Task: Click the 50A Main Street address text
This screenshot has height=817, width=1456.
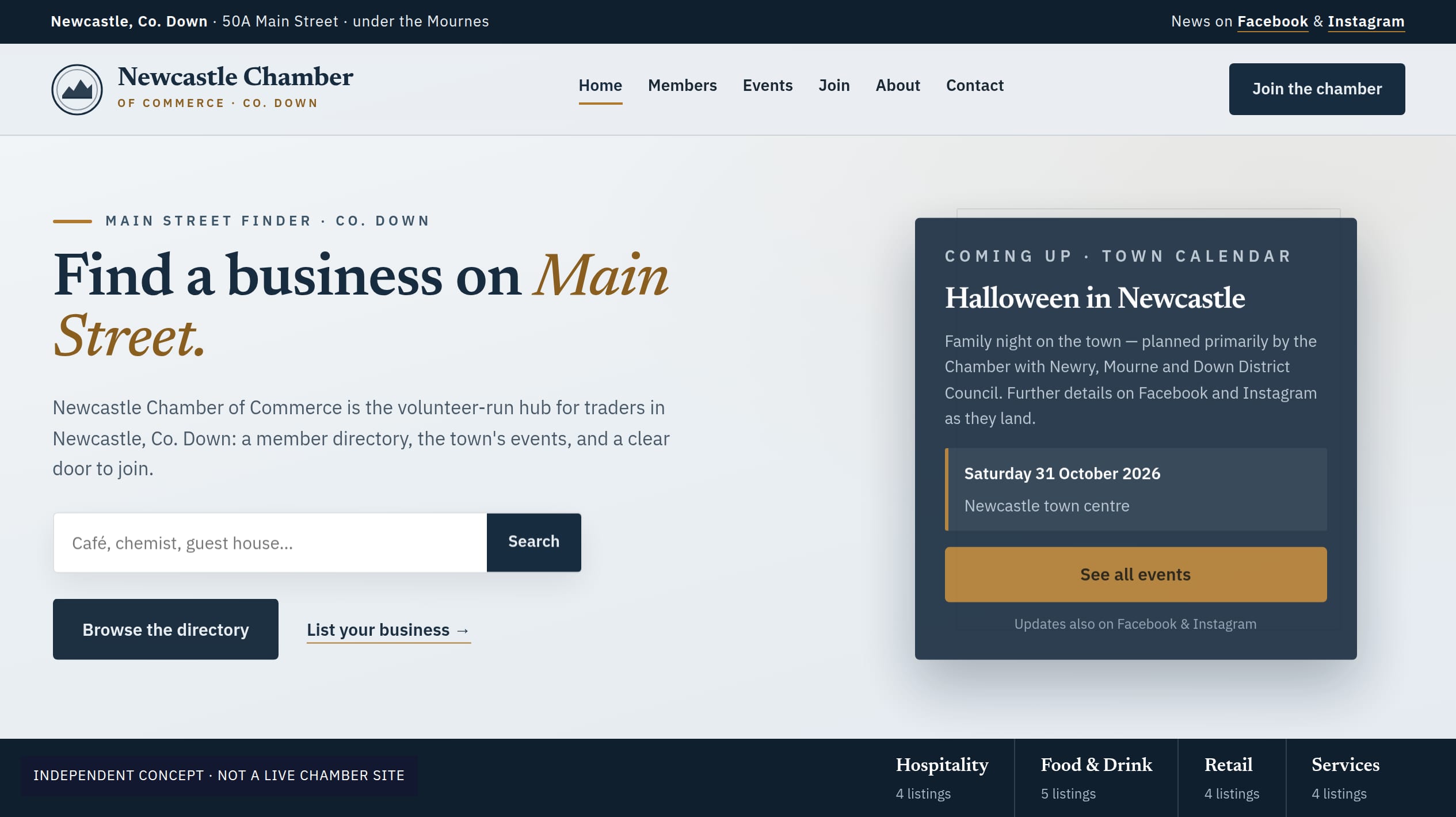Action: point(280,22)
